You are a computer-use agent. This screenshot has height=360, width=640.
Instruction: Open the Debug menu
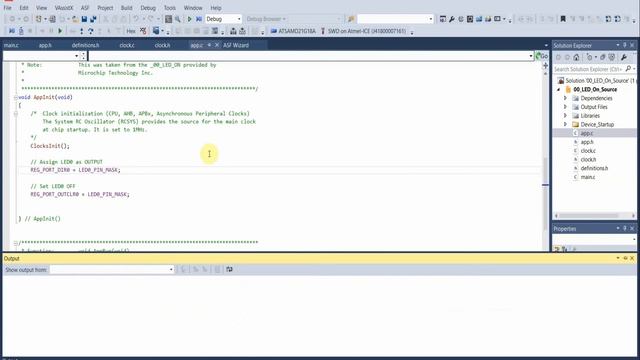148,8
